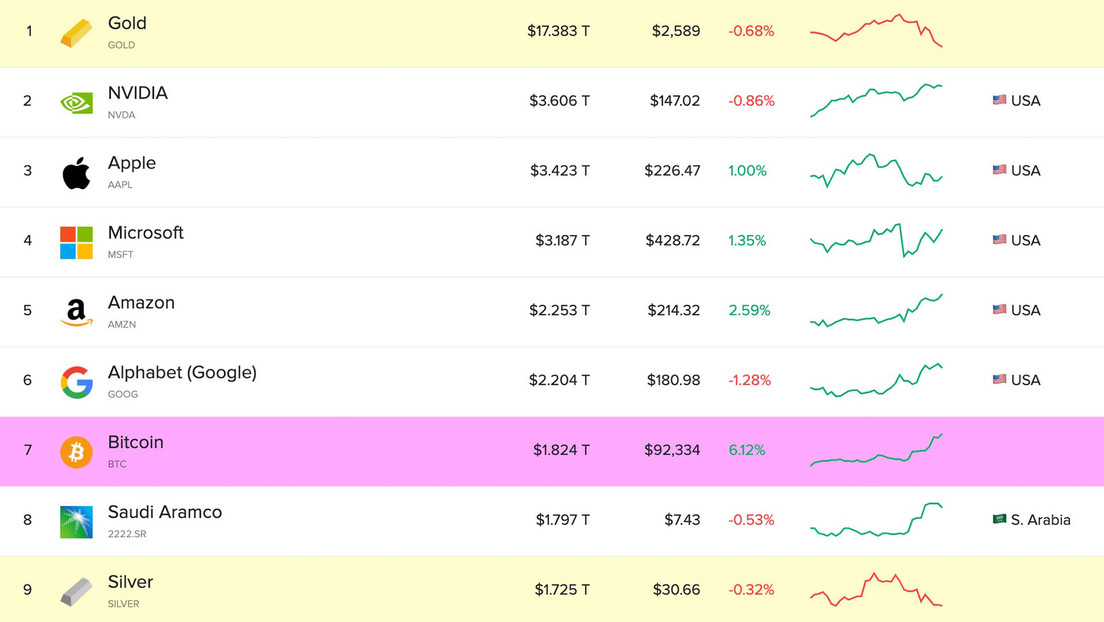Open the NVIDIA company link

[x=138, y=94]
